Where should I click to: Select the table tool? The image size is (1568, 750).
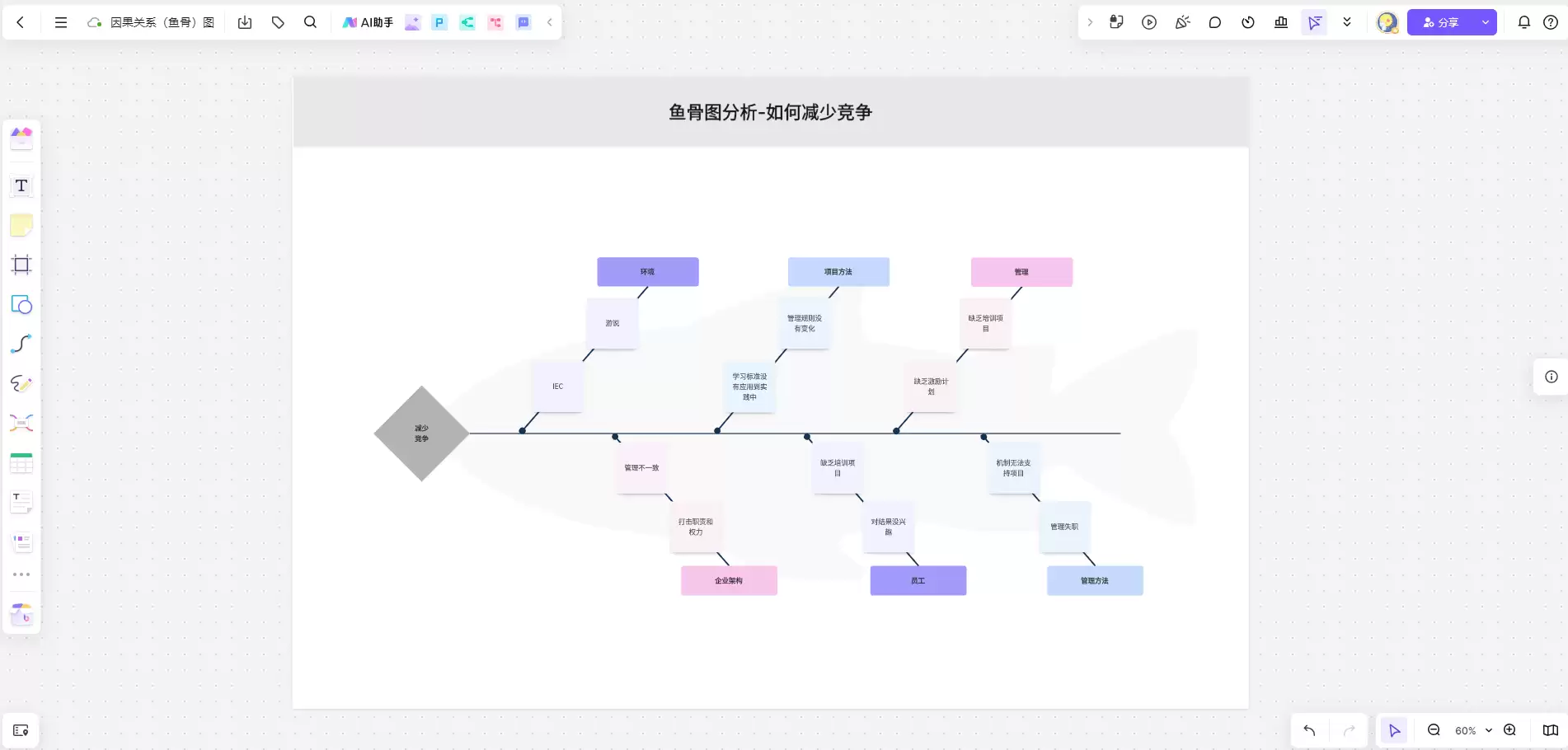click(21, 462)
